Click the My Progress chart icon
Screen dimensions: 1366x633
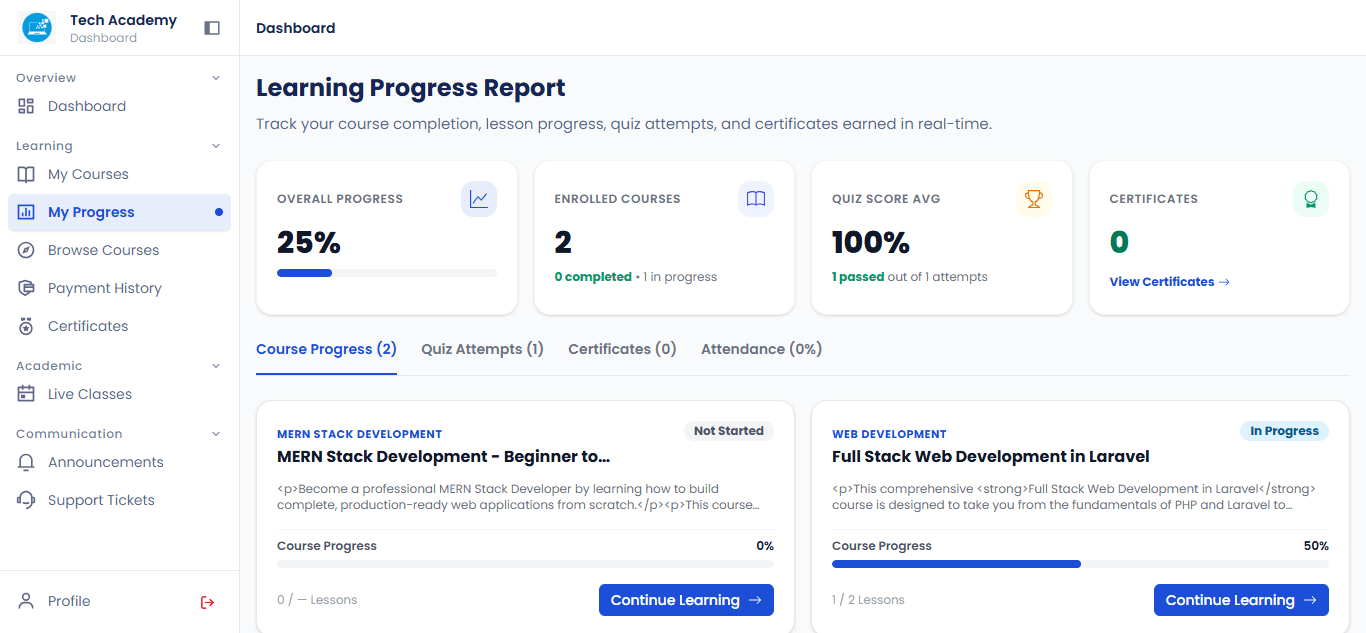[x=27, y=212]
